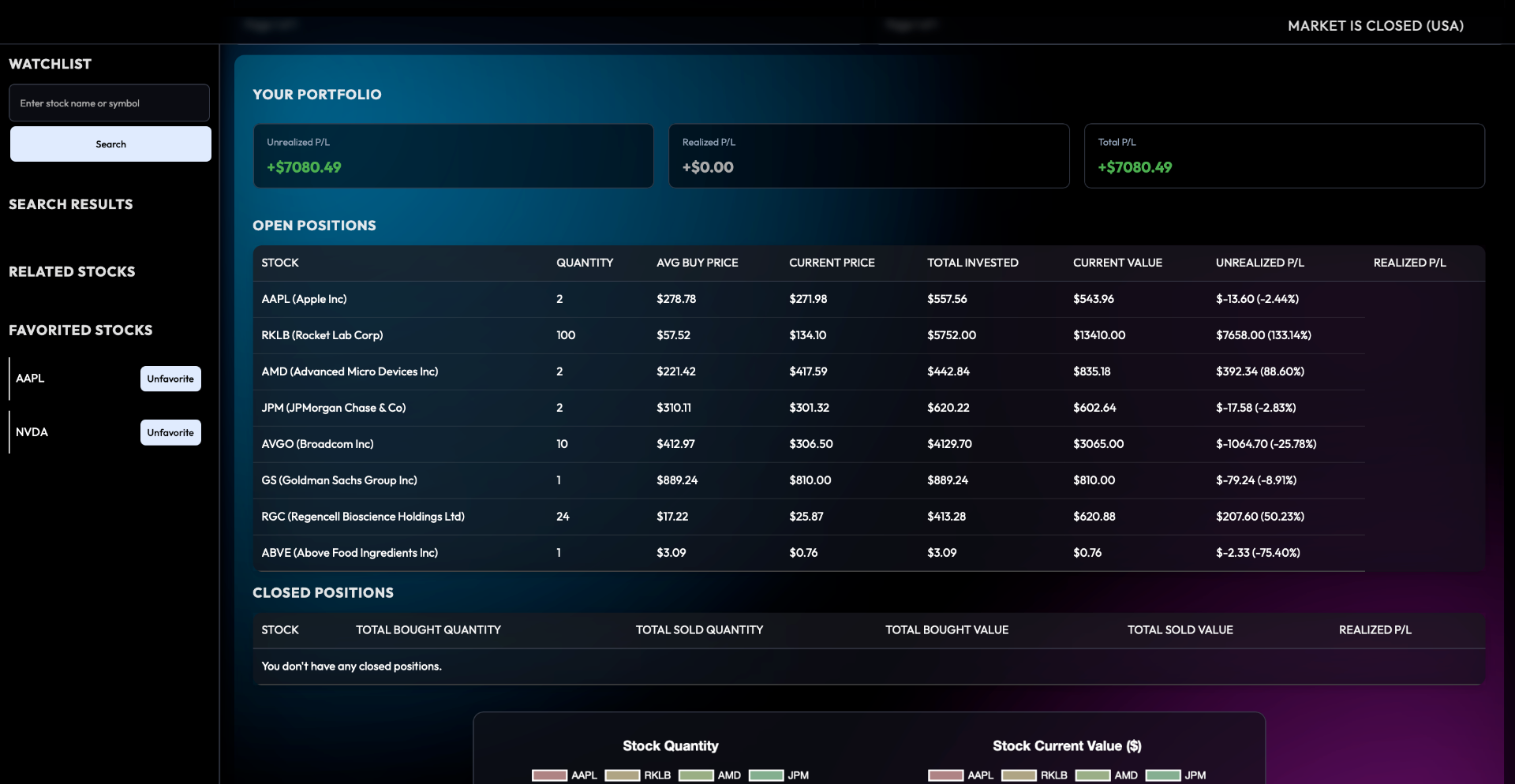The height and width of the screenshot is (784, 1515).
Task: Click the FAVORITED STOCKS heading
Action: pyautogui.click(x=80, y=330)
